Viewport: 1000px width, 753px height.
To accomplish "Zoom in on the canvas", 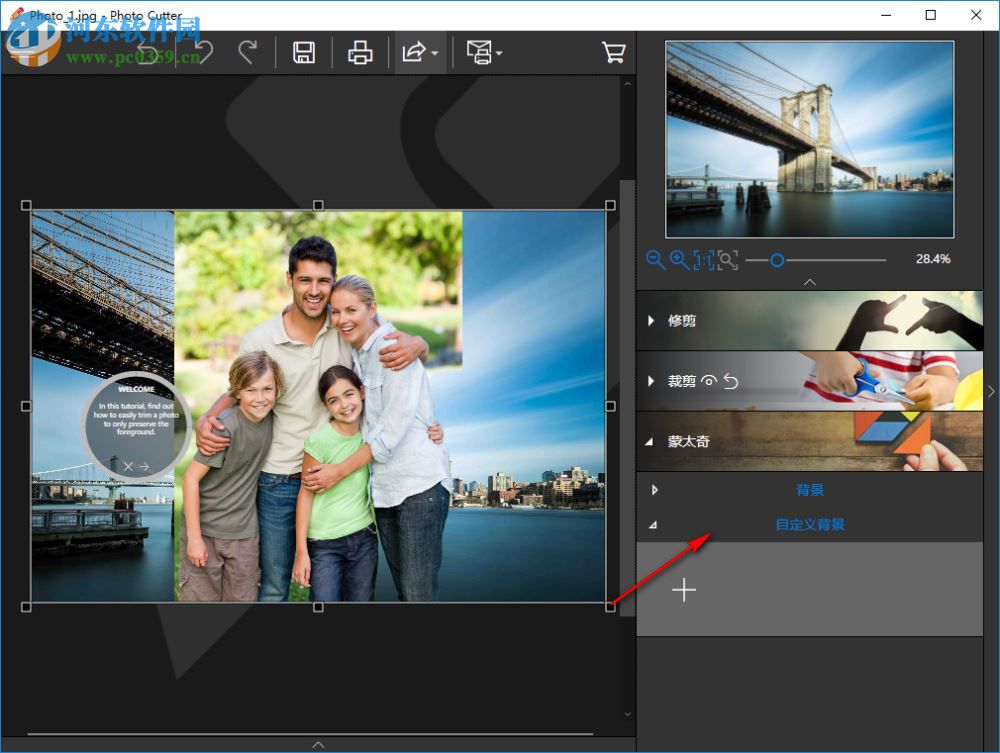I will [x=680, y=261].
